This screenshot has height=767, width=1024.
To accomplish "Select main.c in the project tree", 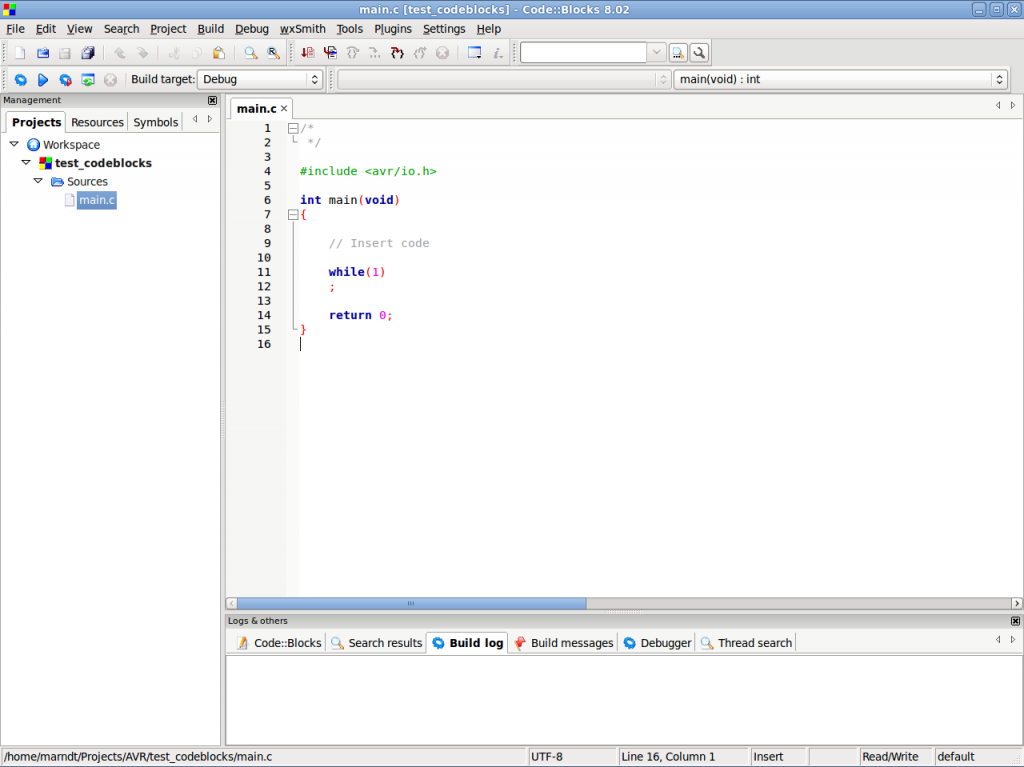I will click(x=97, y=200).
